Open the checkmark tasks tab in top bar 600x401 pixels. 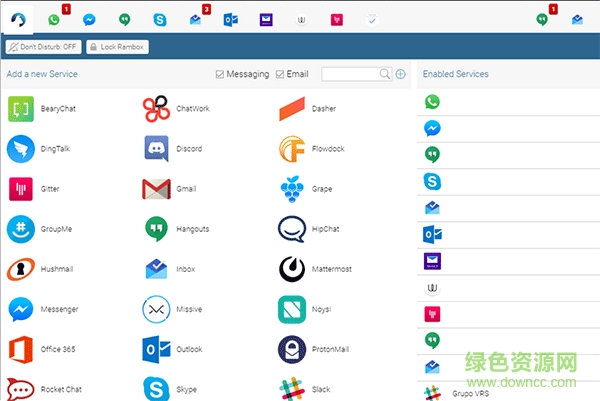[x=372, y=20]
